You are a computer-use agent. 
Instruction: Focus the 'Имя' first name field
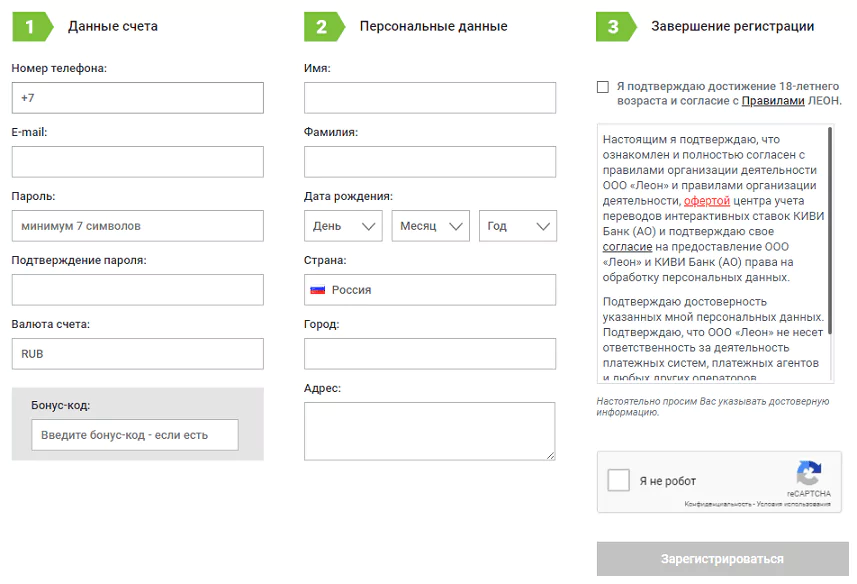tap(430, 98)
